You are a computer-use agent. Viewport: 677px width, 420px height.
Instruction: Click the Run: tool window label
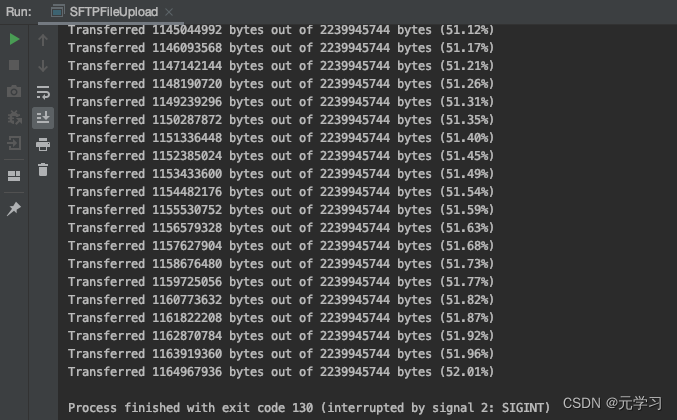(19, 12)
